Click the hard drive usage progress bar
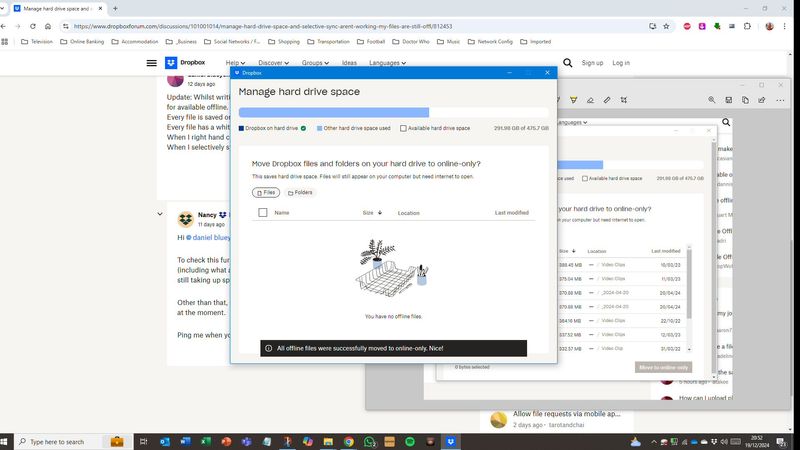This screenshot has width=800, height=450. 393,112
